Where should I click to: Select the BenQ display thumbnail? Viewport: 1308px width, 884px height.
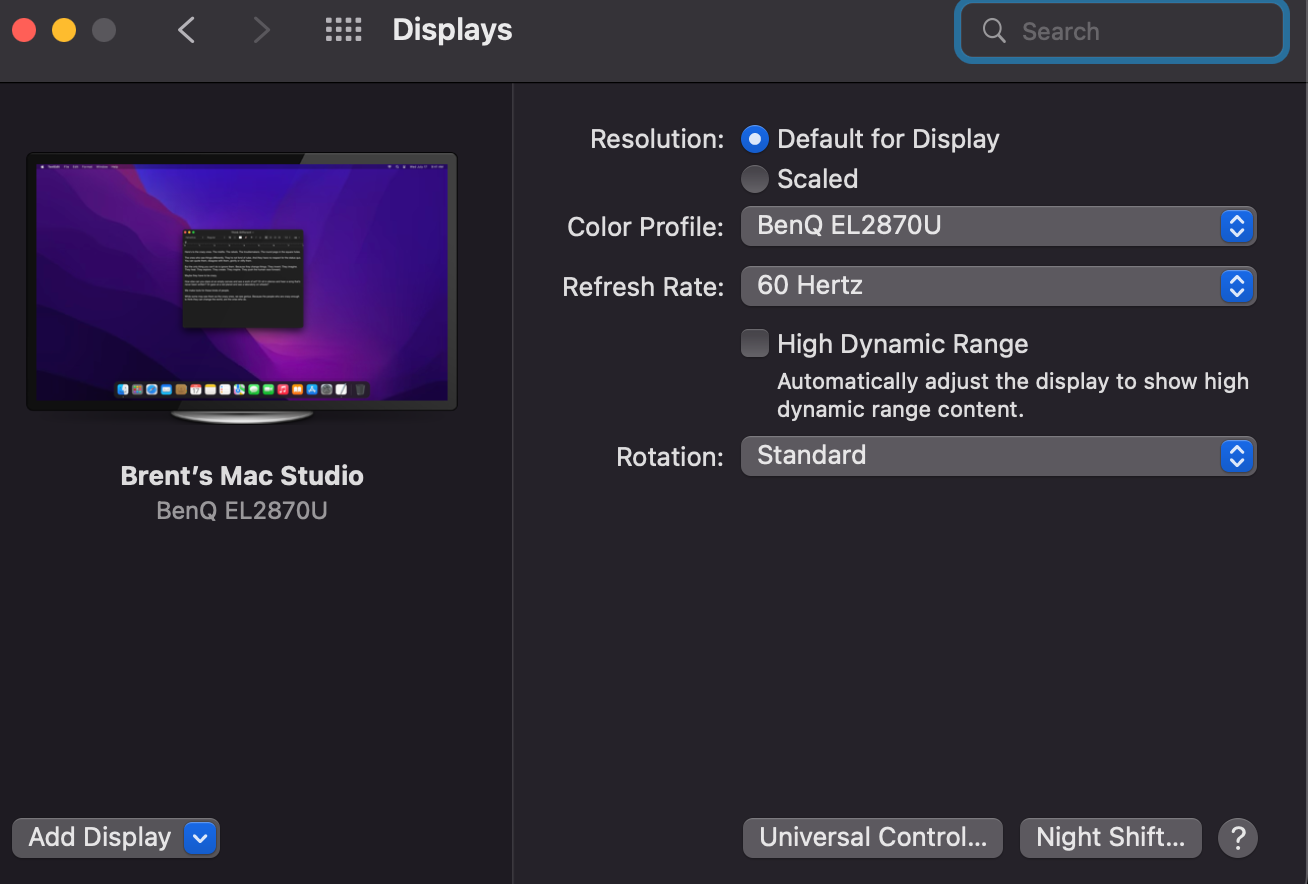(242, 289)
